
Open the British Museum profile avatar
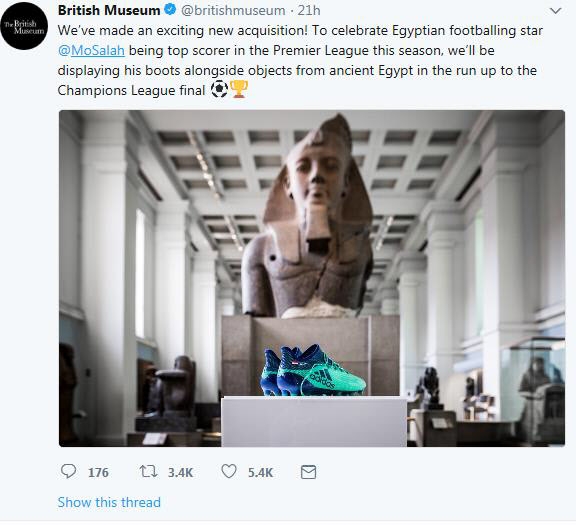(24, 26)
